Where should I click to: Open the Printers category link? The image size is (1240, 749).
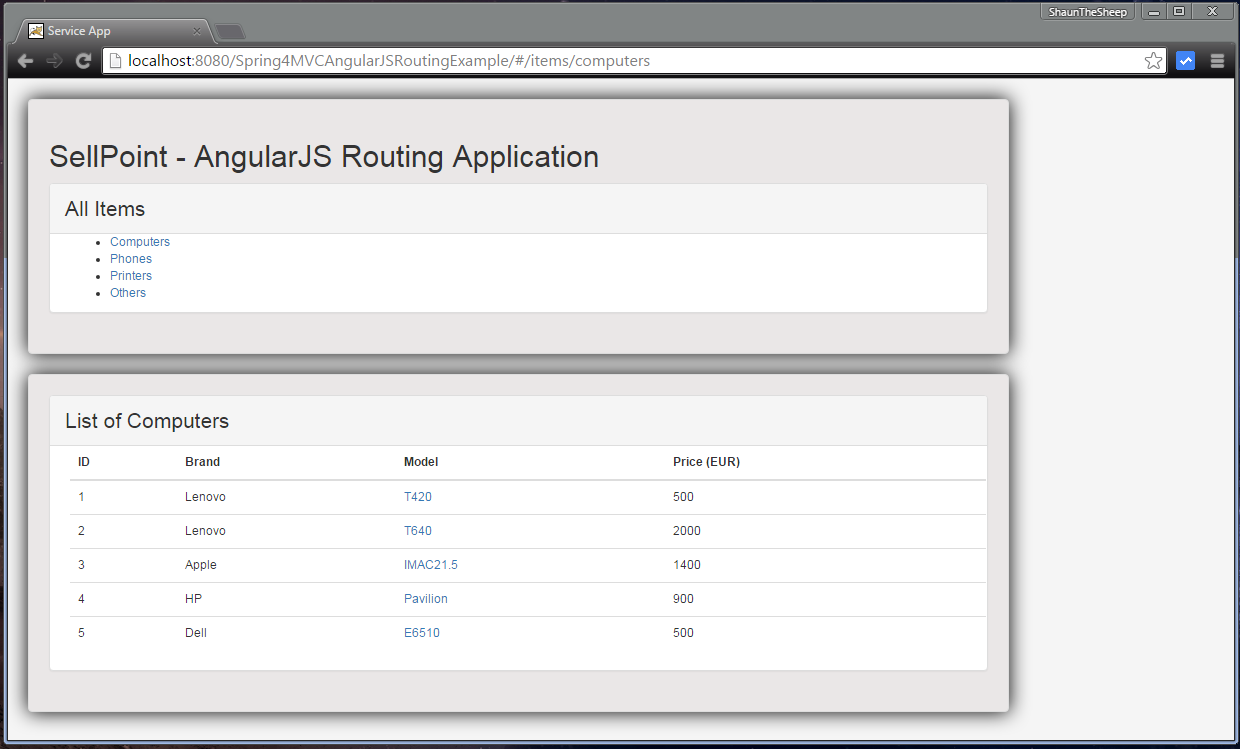coord(131,275)
